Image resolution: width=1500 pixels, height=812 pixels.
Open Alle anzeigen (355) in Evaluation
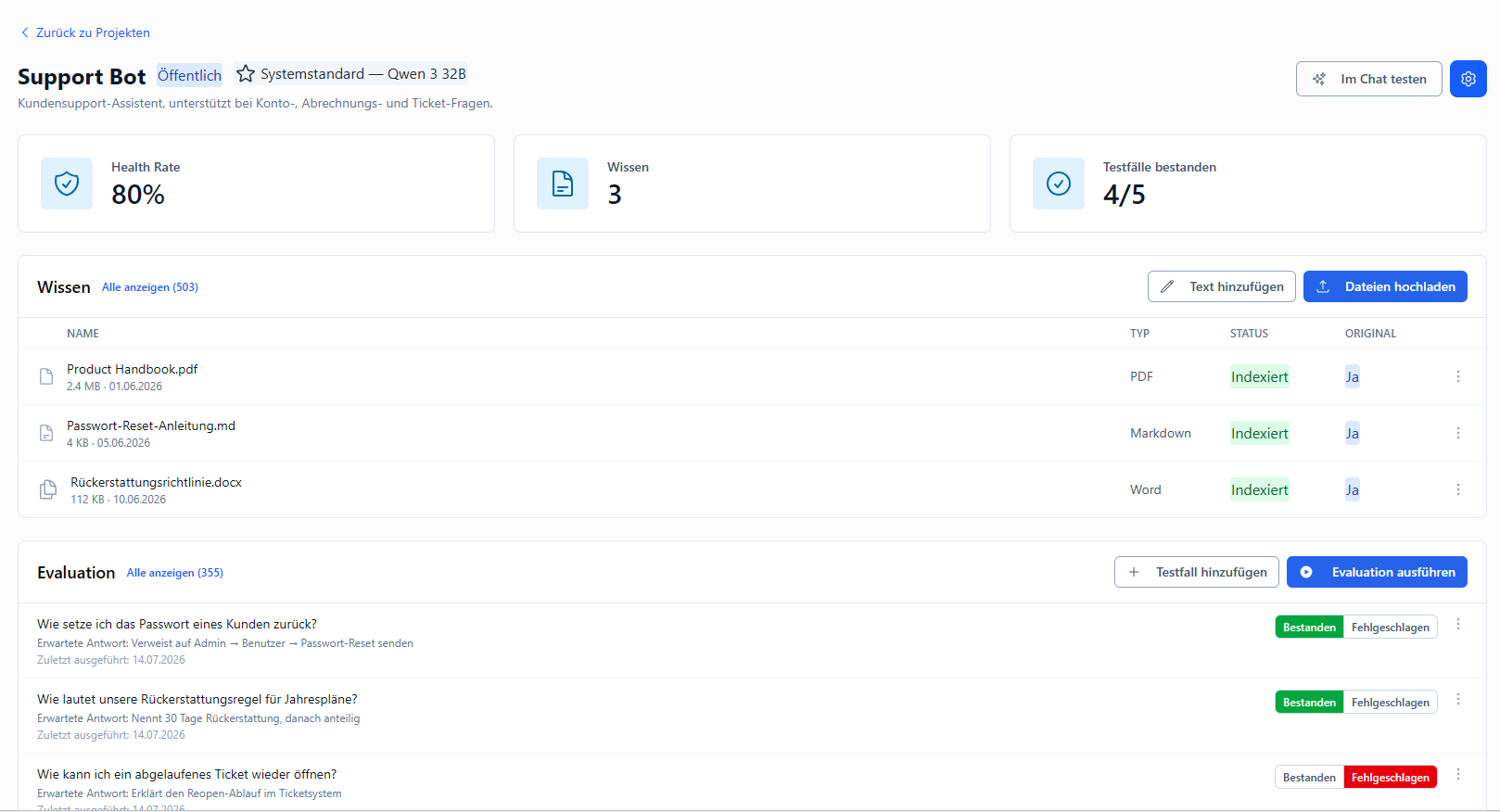click(175, 573)
